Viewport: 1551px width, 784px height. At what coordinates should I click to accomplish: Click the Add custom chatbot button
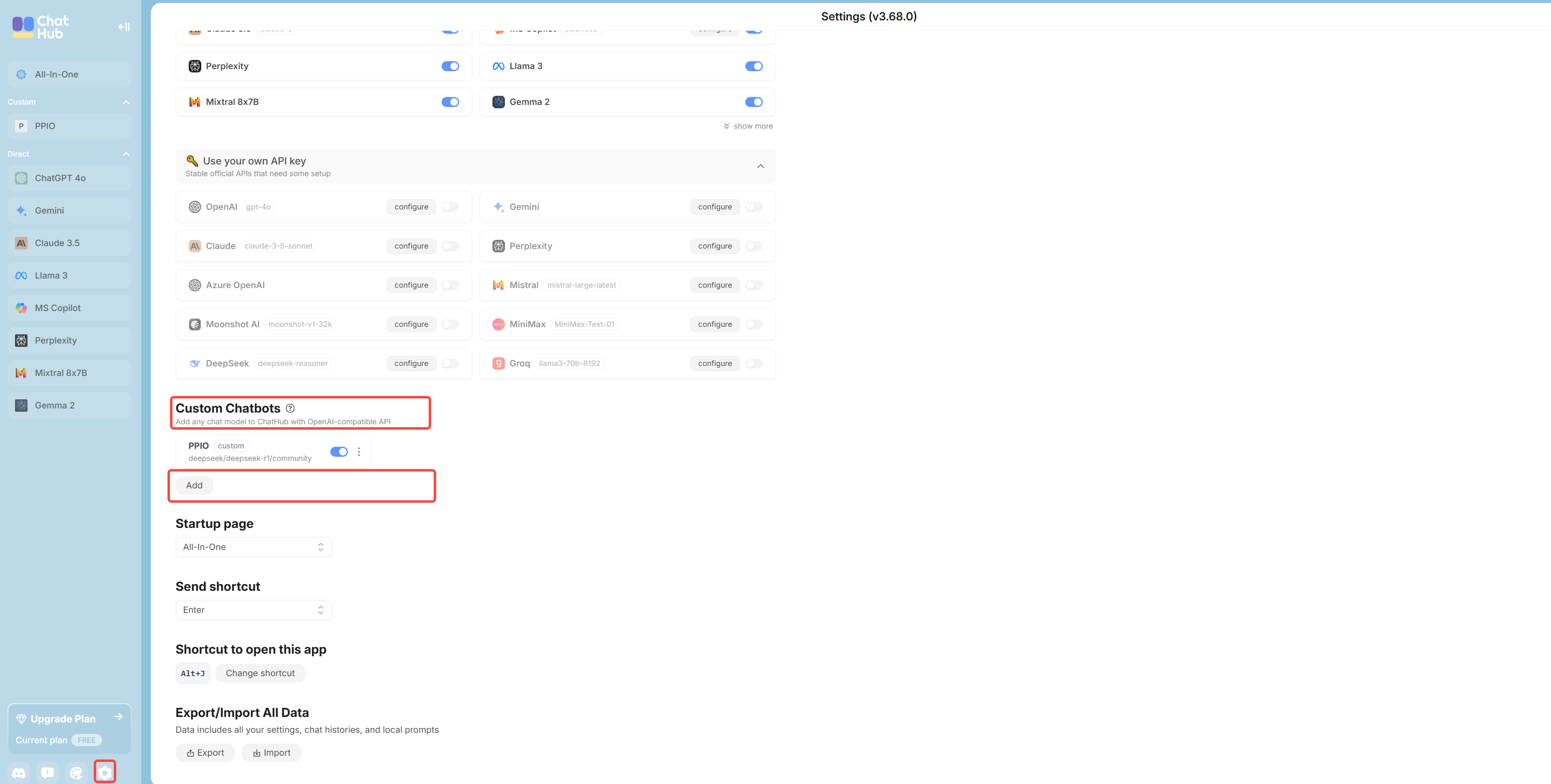tap(194, 485)
